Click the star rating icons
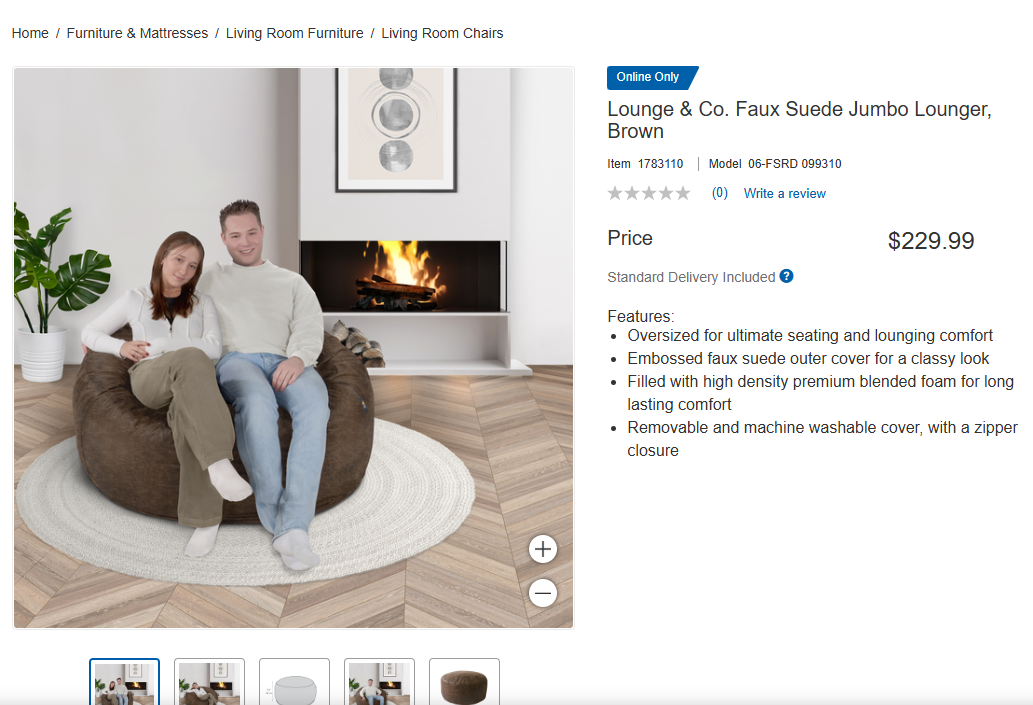 point(649,193)
